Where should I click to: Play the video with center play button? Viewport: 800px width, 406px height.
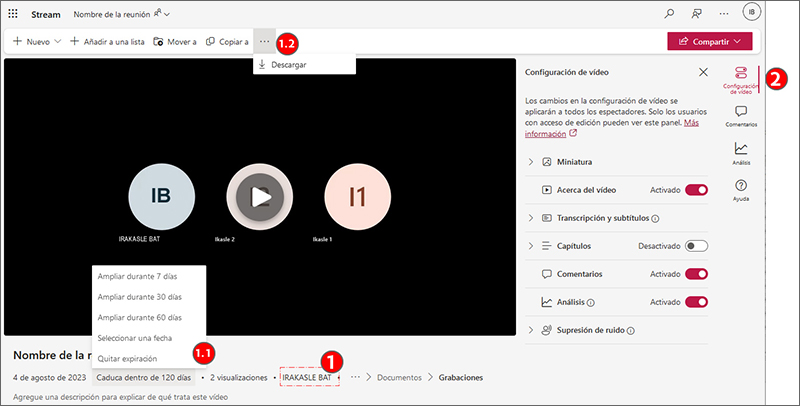pyautogui.click(x=260, y=196)
